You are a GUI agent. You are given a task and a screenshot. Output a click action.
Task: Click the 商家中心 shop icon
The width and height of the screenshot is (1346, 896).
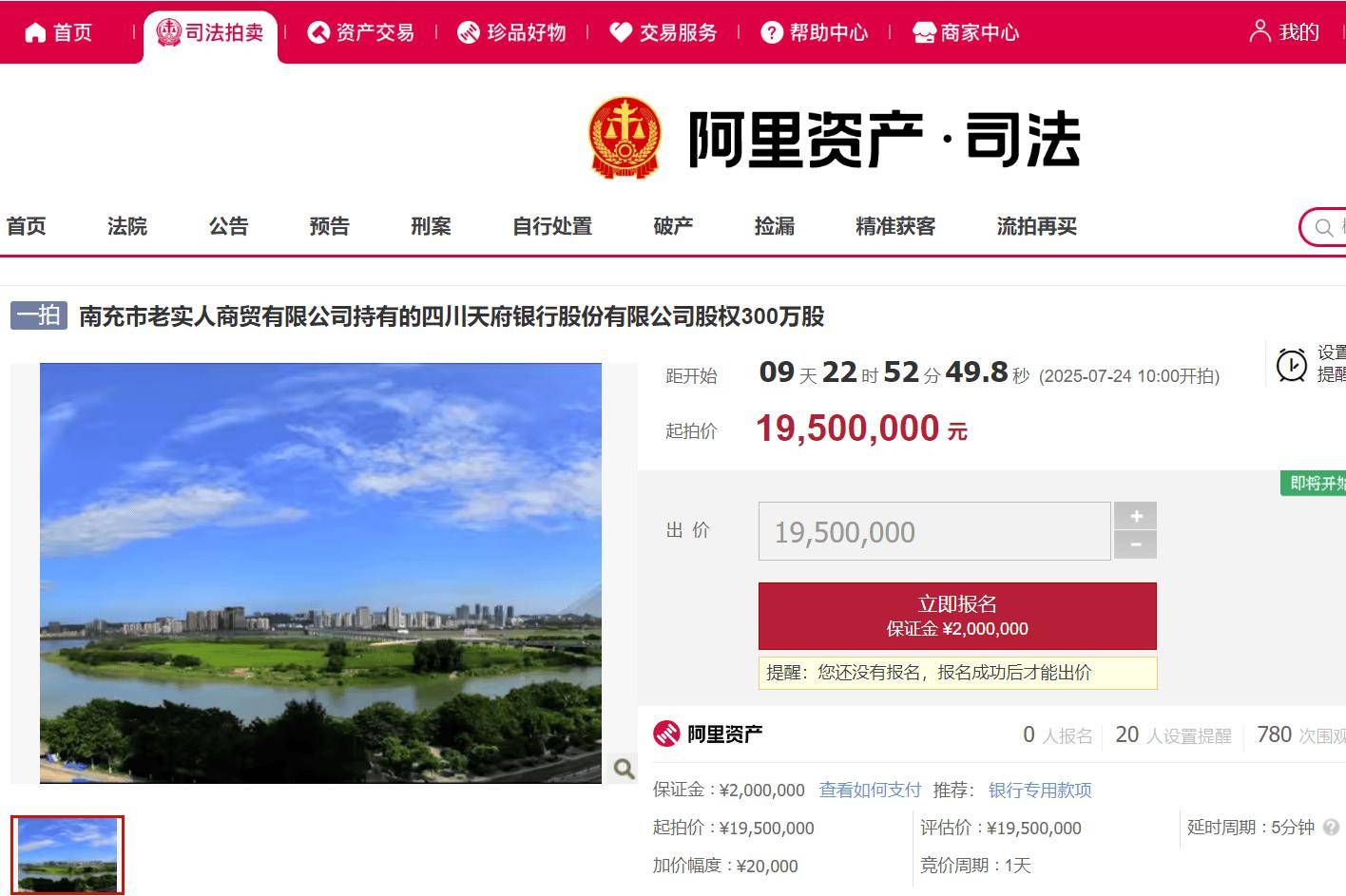(924, 32)
